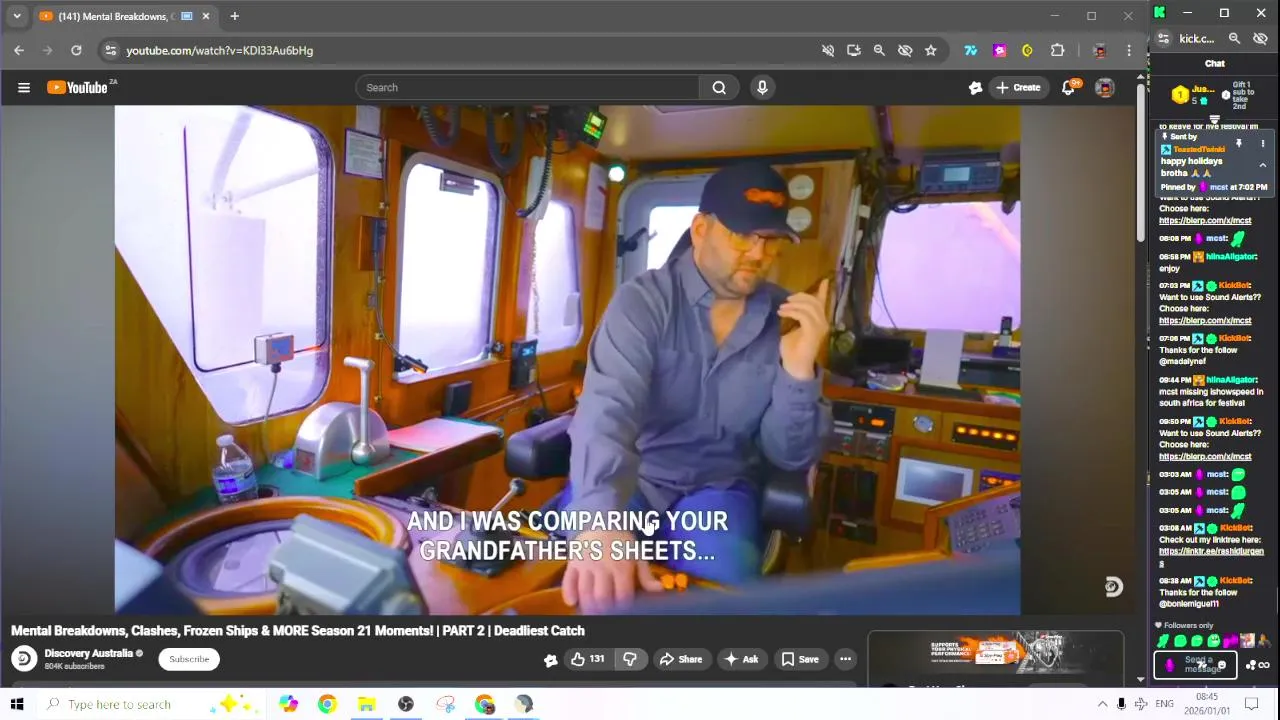Start voice search with microphone icon
This screenshot has height=720, width=1280.
click(762, 88)
